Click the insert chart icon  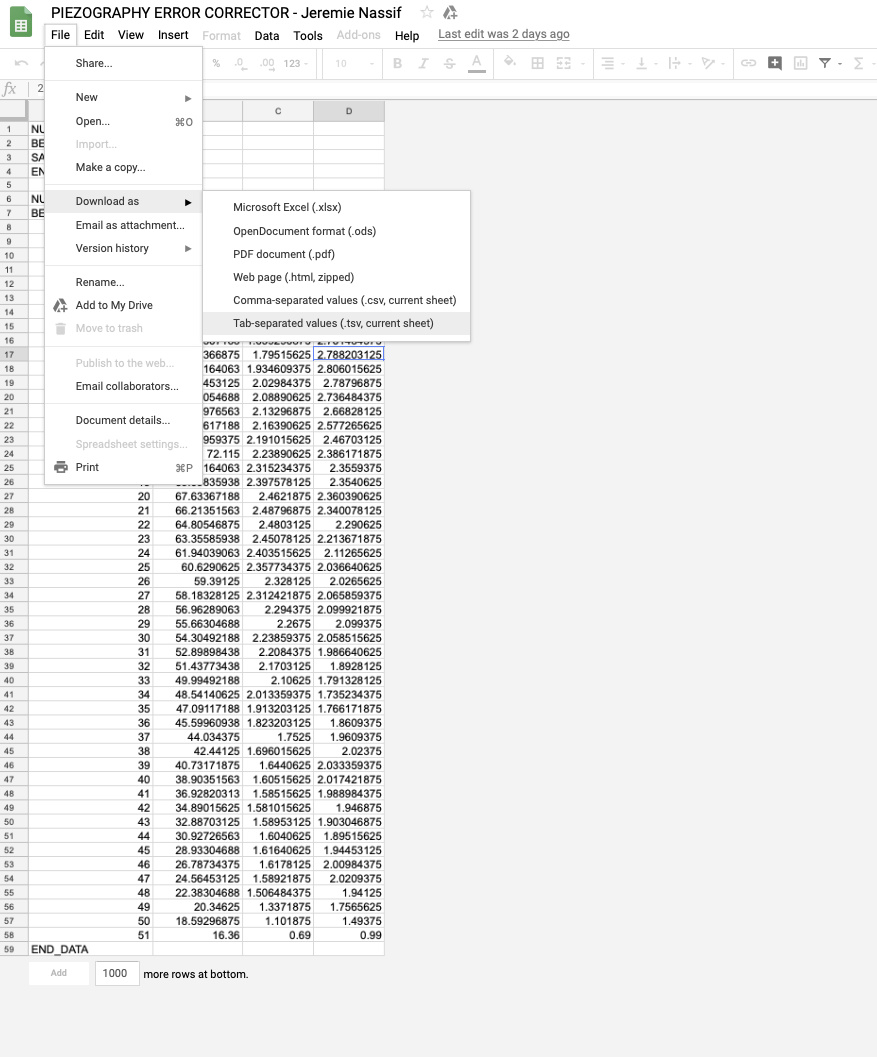(x=800, y=63)
